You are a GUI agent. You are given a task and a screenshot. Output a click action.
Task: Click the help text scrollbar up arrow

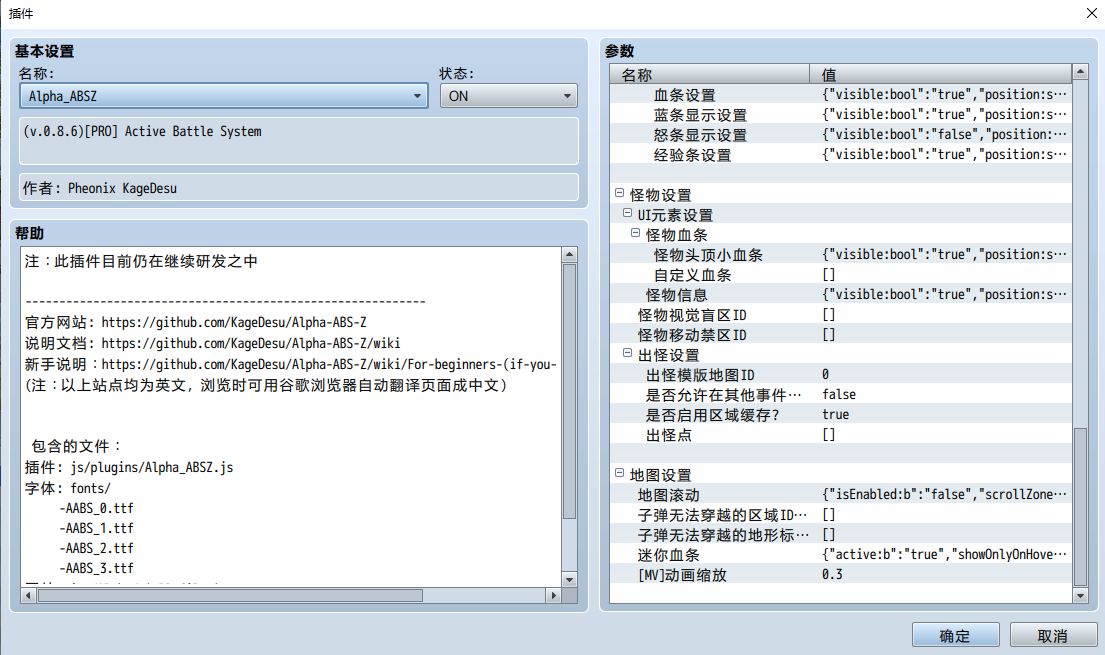(569, 255)
